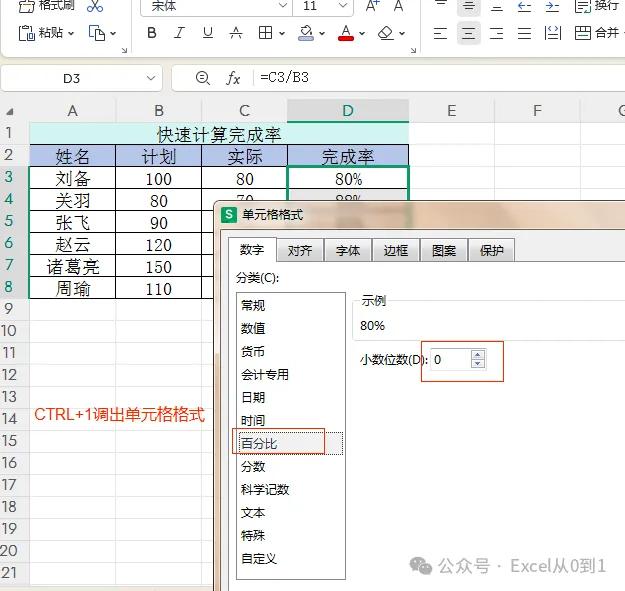Click the horizontal Center align icon
625x591 pixels.
tap(468, 33)
